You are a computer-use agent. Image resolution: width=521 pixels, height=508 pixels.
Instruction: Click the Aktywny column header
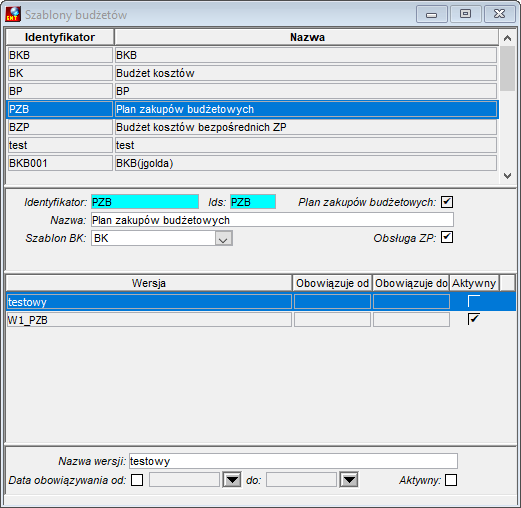coord(474,283)
